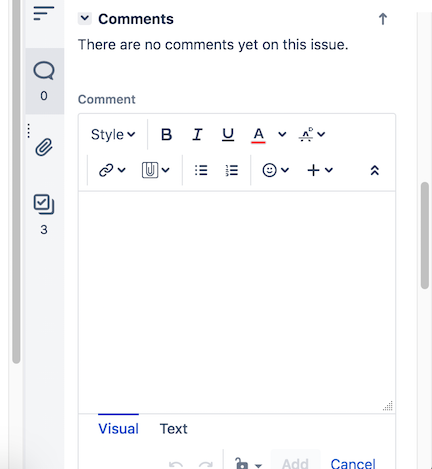The width and height of the screenshot is (432, 469).
Task: Apply bold formatting in comment editor
Action: (x=166, y=135)
